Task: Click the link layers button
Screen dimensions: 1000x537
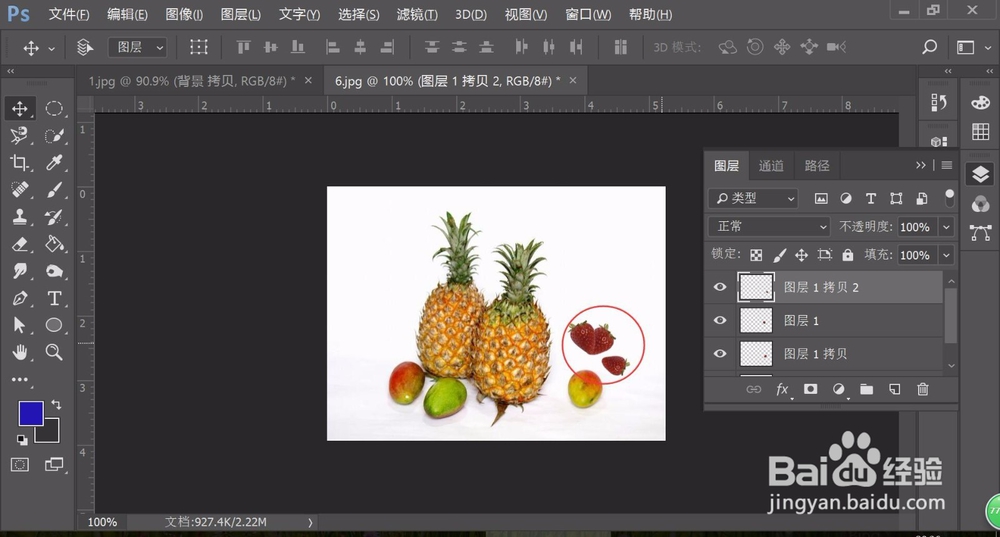Action: (x=754, y=389)
